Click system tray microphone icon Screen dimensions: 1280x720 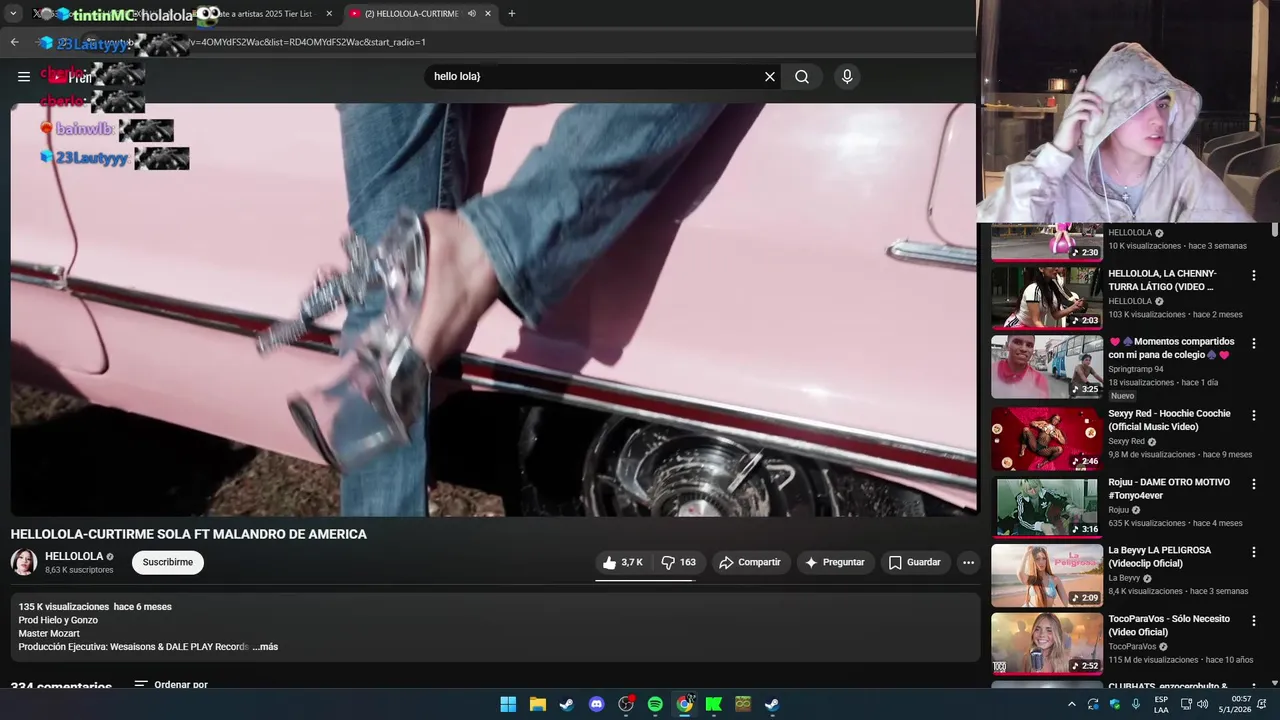tap(1136, 704)
